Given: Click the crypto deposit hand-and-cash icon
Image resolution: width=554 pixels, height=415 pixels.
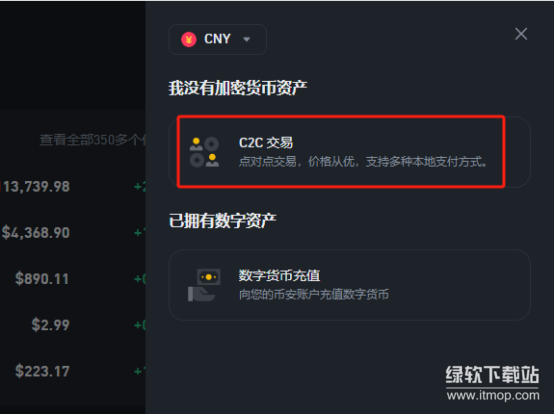Looking at the screenshot, I should tap(204, 285).
